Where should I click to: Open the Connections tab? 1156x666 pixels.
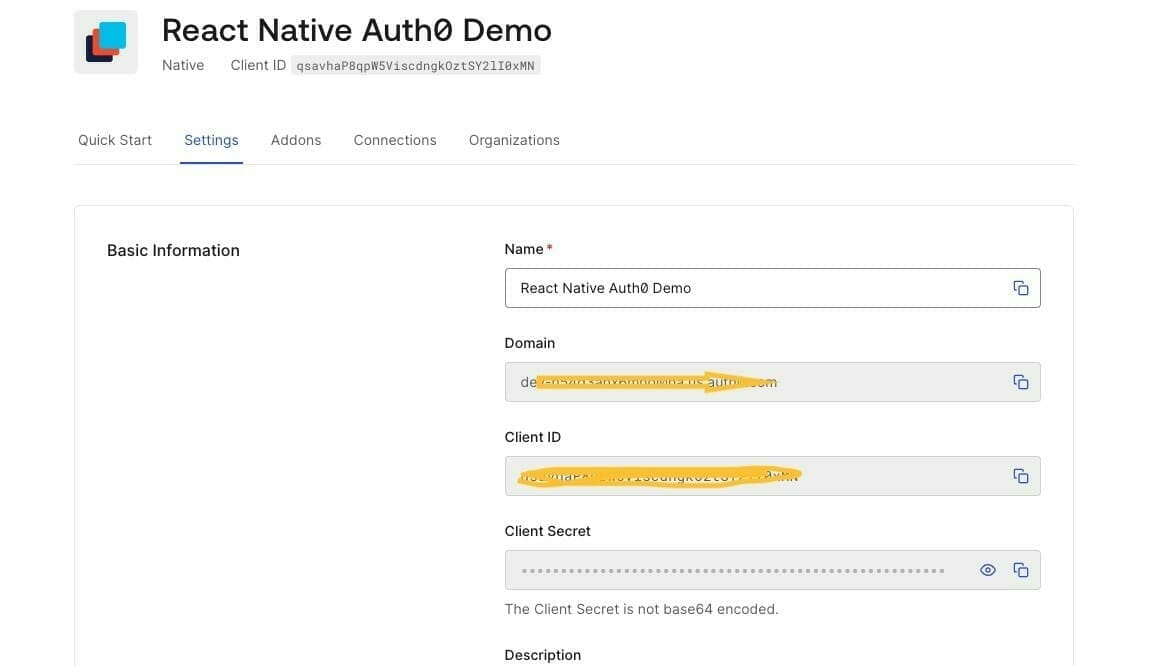click(394, 140)
